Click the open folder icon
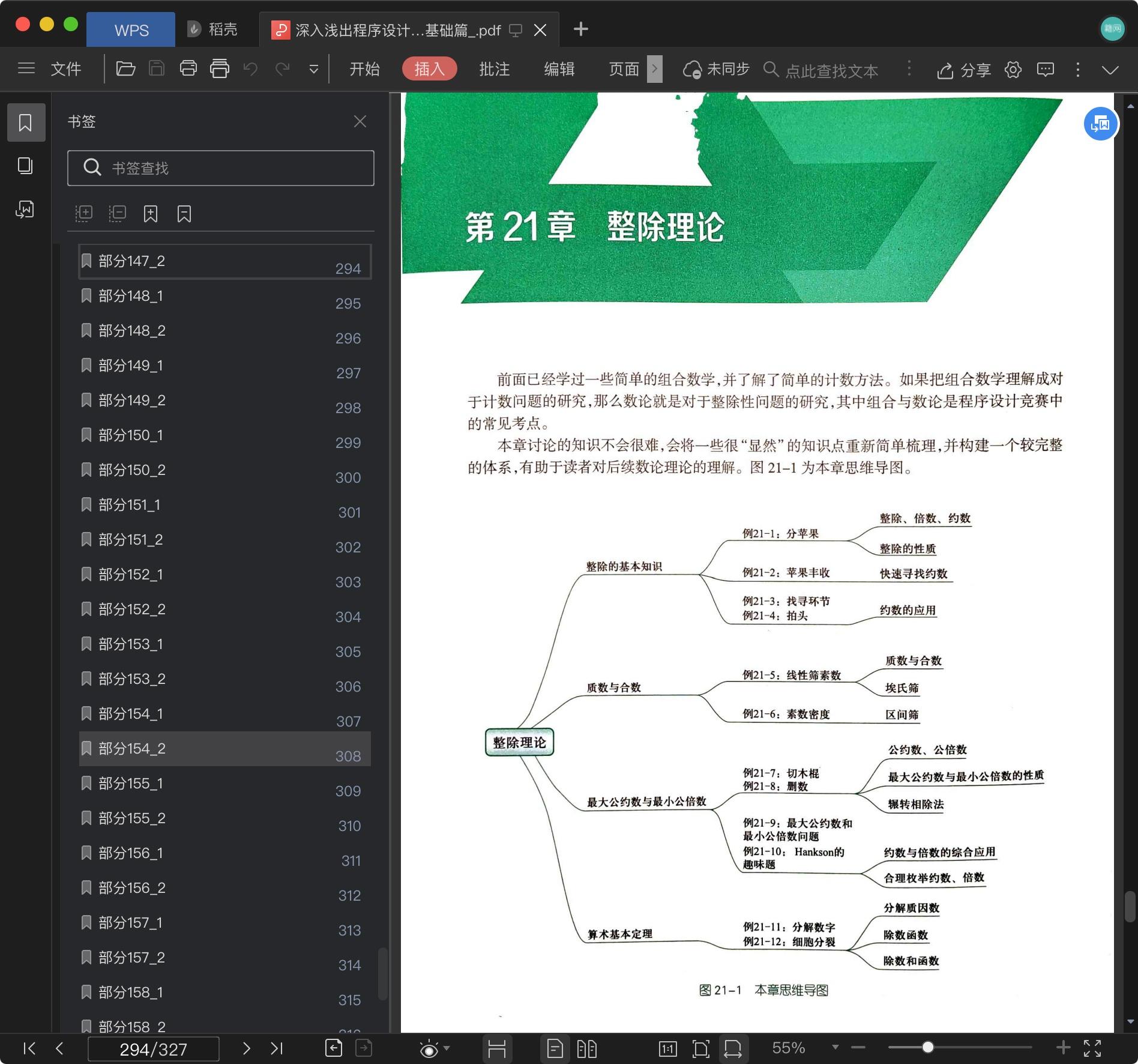The image size is (1138, 1064). 125,68
